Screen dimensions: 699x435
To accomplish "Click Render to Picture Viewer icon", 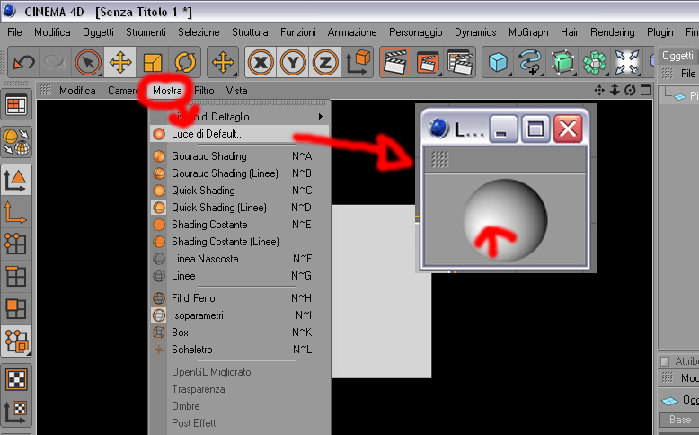I will click(427, 62).
